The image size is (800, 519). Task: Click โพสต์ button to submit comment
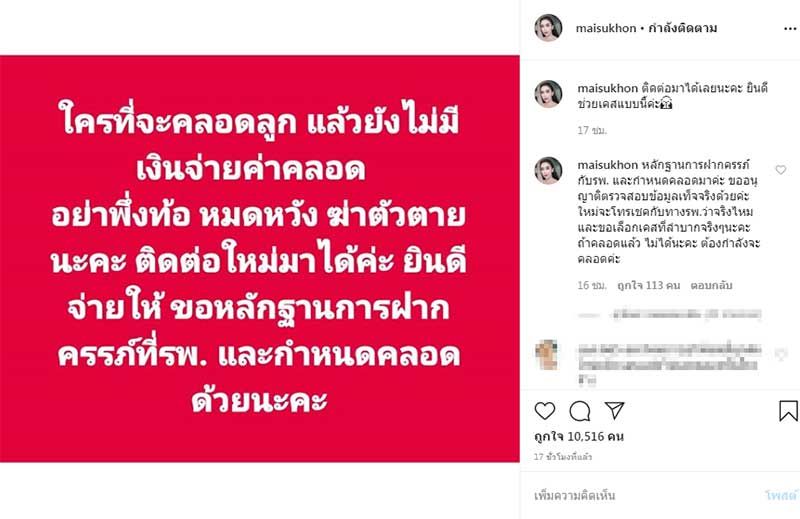point(781,495)
